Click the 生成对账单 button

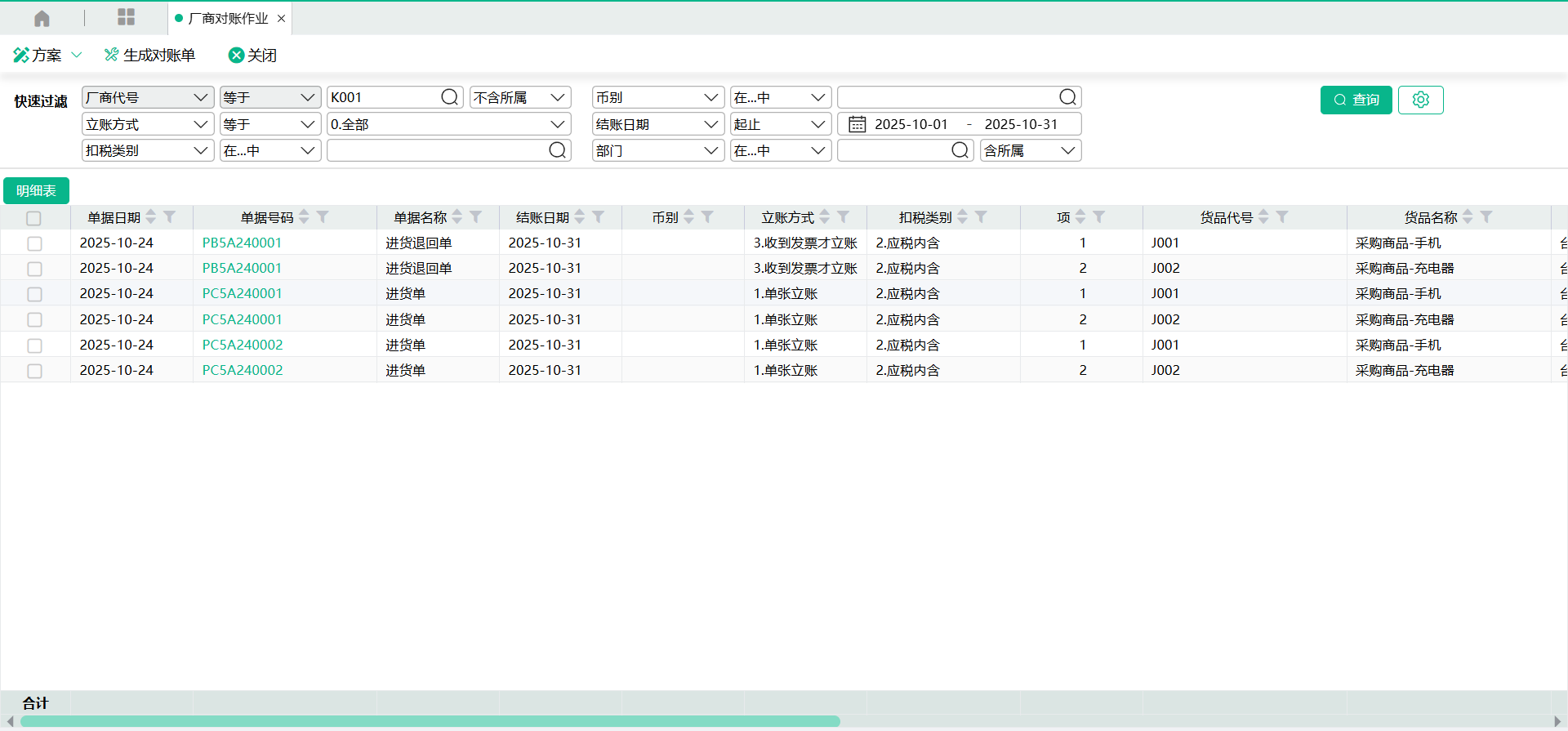(149, 55)
